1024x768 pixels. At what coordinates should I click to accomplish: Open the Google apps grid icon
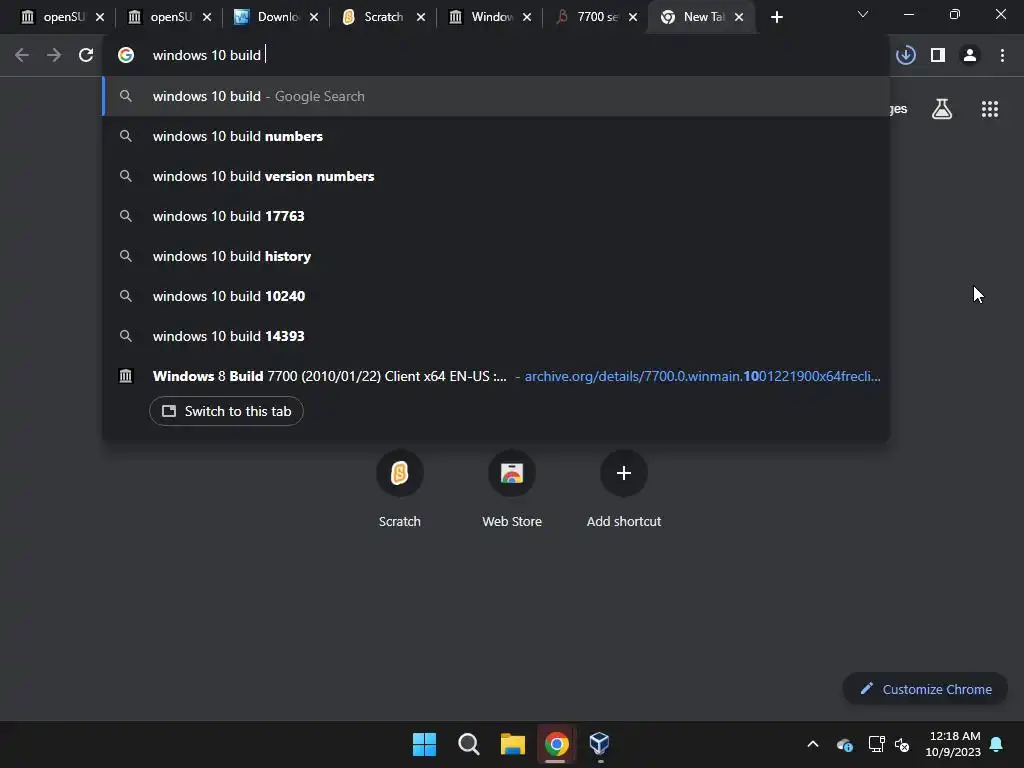pos(990,109)
